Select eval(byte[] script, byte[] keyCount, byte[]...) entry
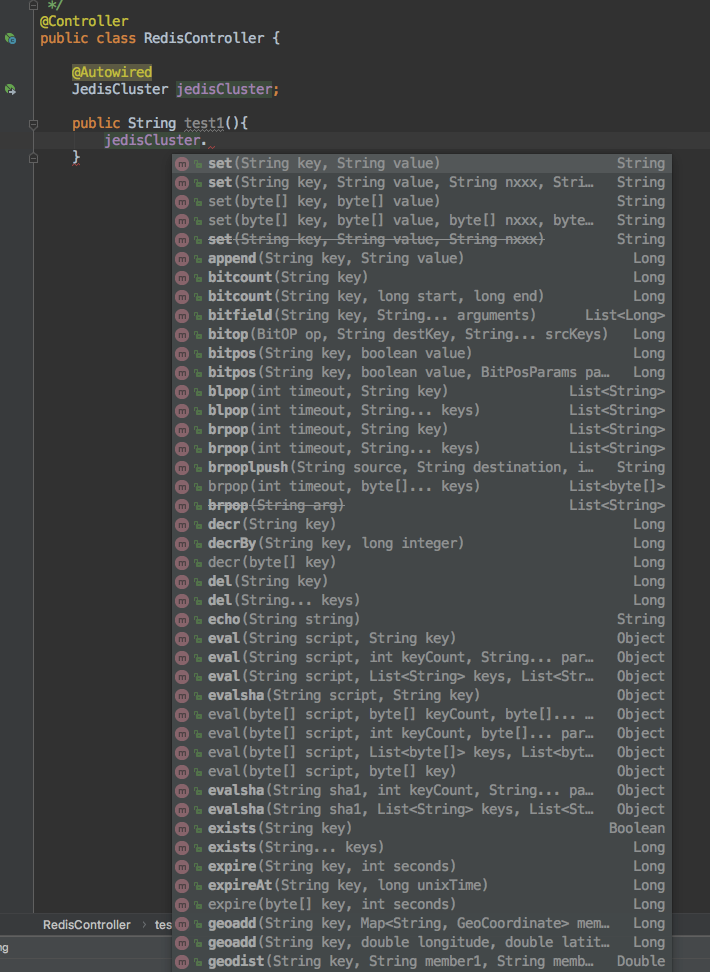The height and width of the screenshot is (972, 710). 422,715
